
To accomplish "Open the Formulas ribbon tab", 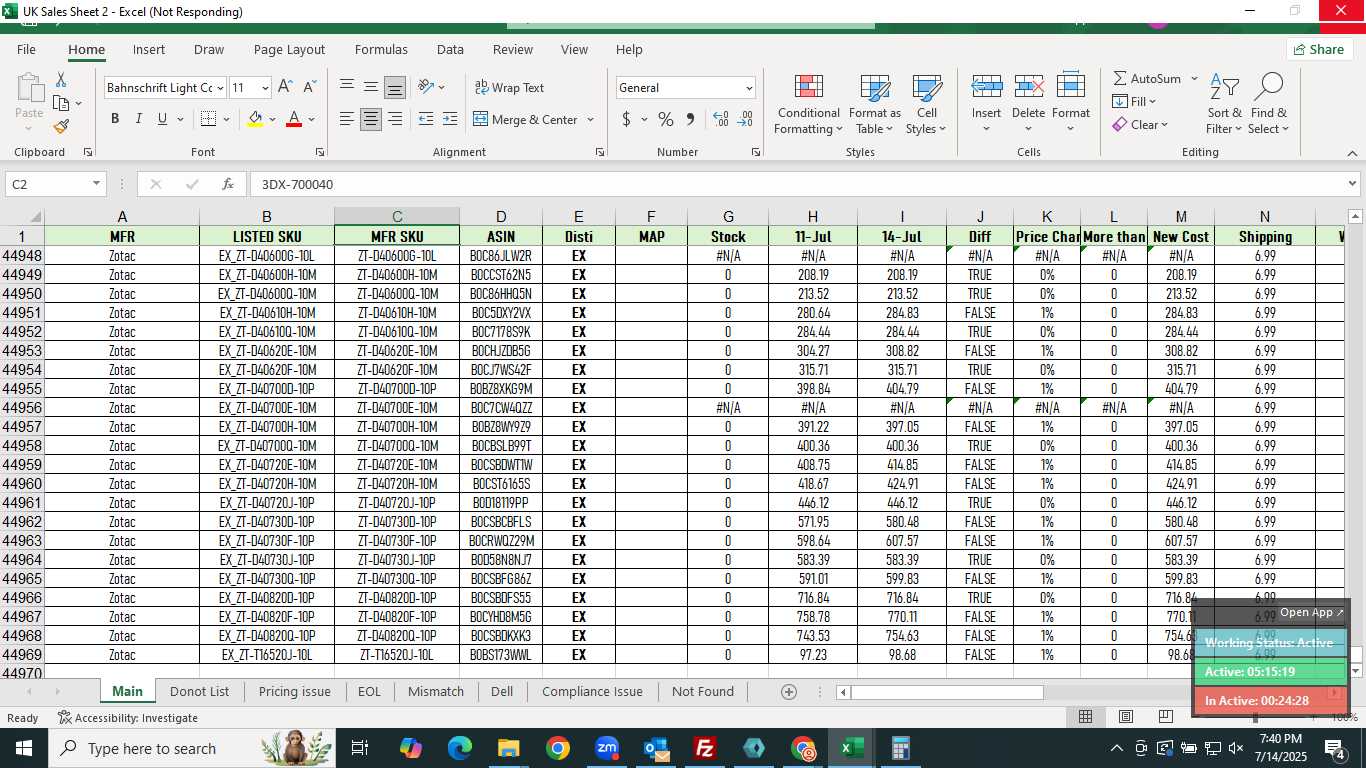I will 381,49.
